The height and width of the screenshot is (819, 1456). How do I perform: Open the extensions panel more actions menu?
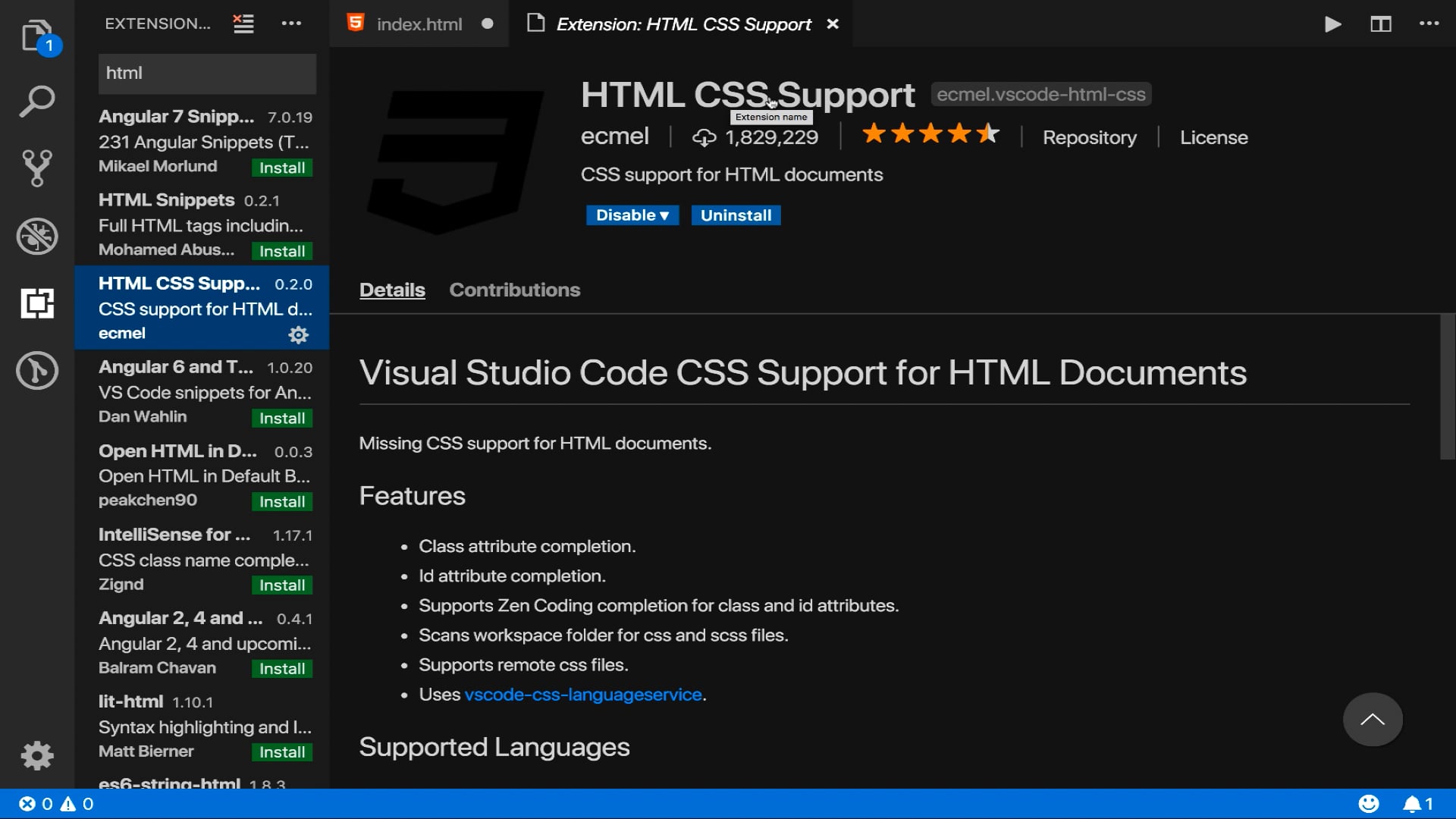(291, 24)
